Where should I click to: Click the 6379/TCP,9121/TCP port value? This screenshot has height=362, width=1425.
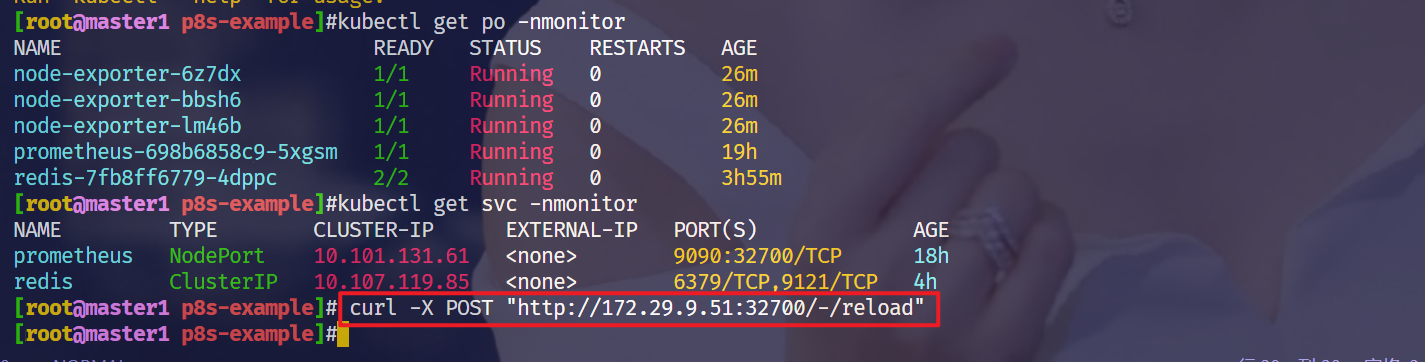click(x=775, y=282)
